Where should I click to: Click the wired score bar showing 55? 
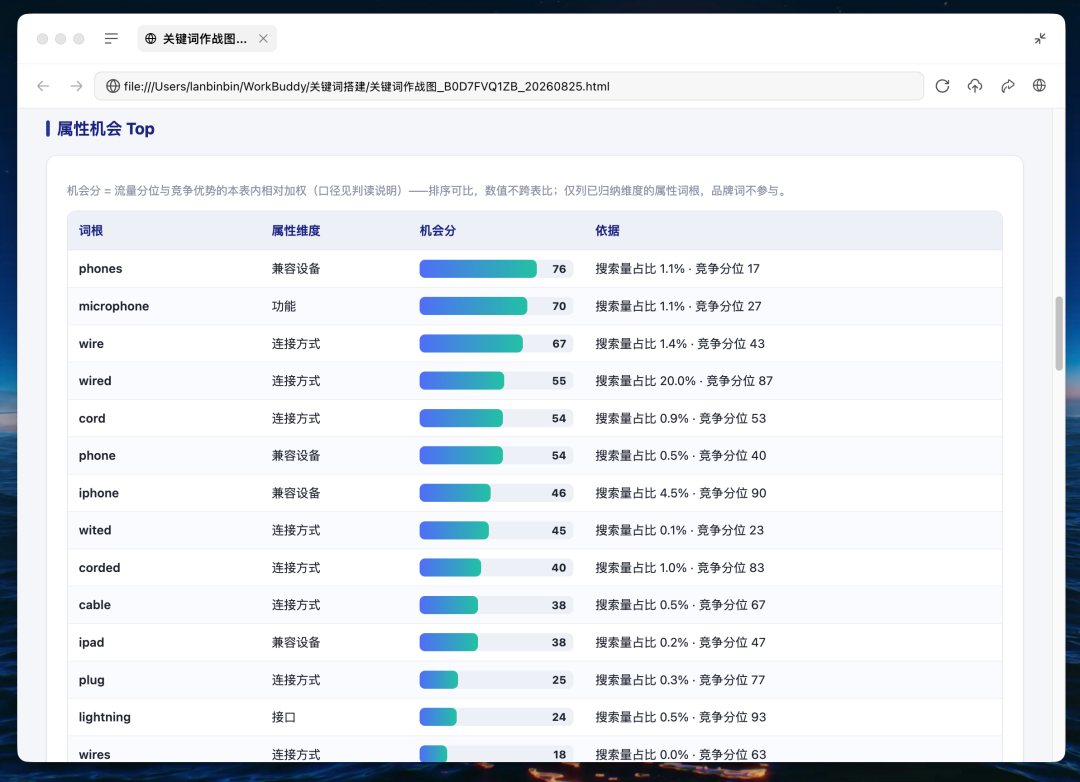[x=496, y=380]
